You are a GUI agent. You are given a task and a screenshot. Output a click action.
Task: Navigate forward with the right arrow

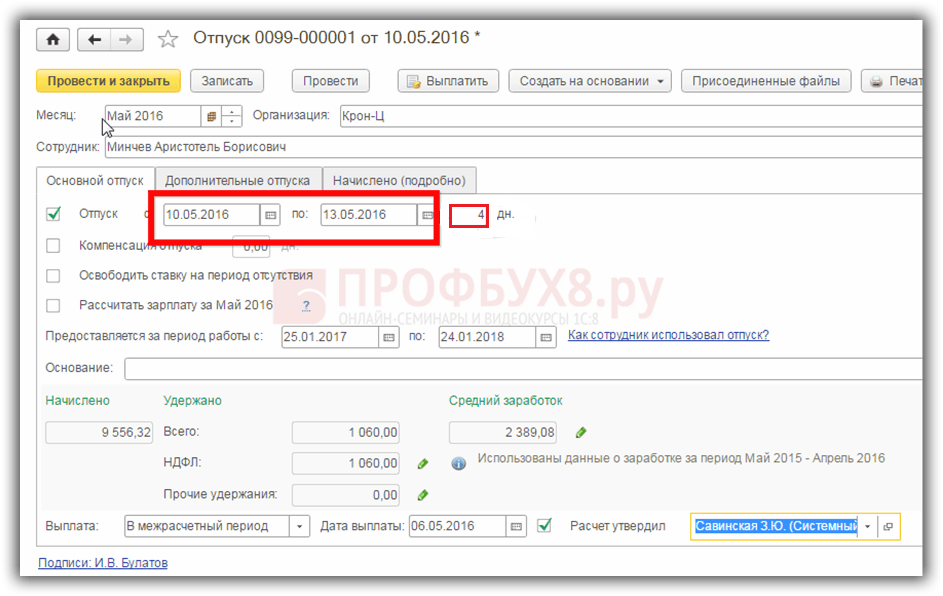pyautogui.click(x=126, y=40)
